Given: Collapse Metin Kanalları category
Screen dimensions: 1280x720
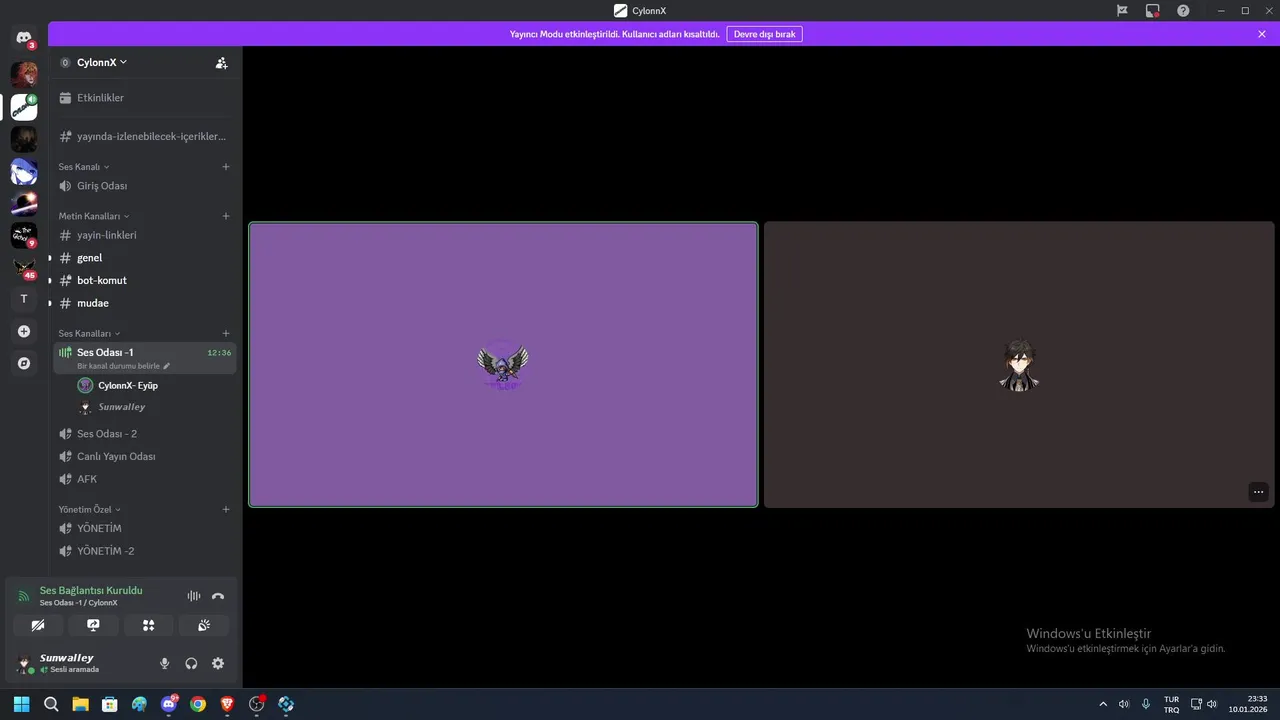Looking at the screenshot, I should (94, 216).
